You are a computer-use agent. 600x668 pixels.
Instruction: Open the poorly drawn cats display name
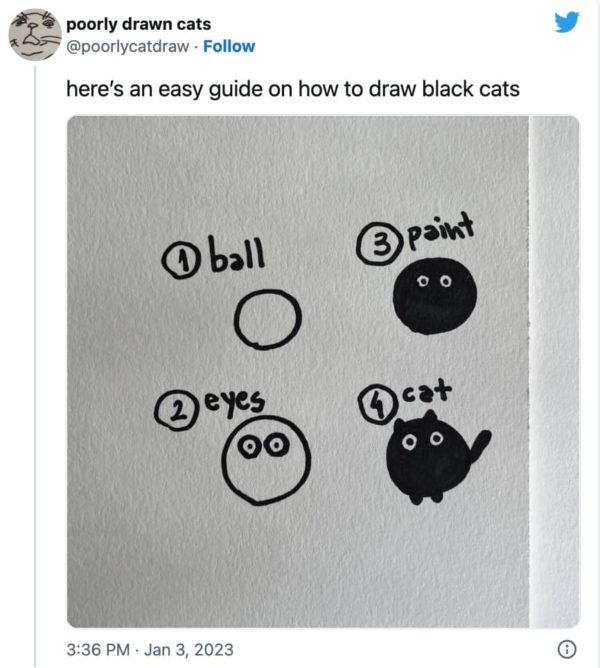138,24
